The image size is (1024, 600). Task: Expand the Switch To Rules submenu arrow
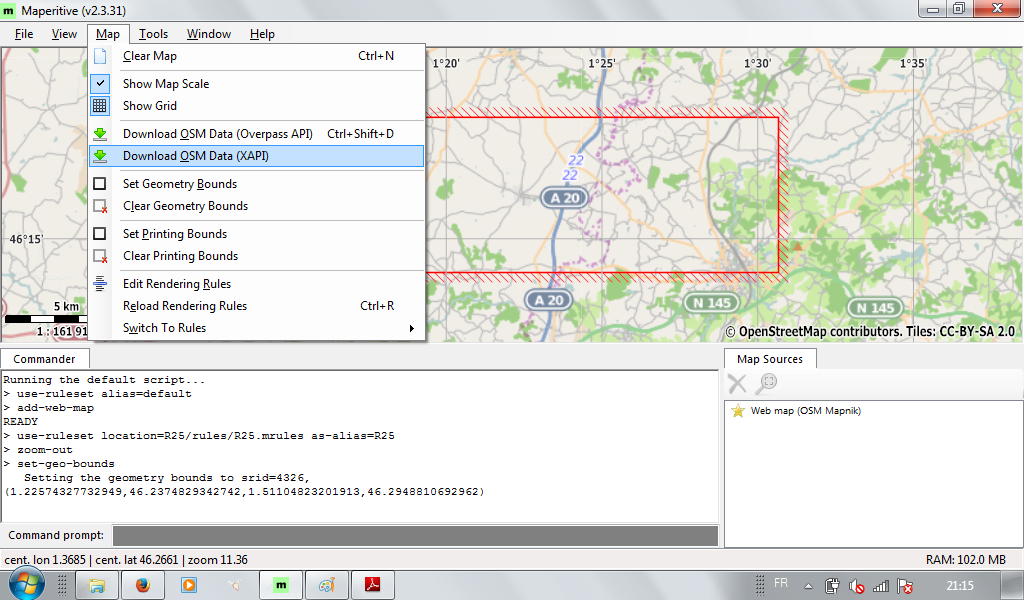tap(411, 328)
